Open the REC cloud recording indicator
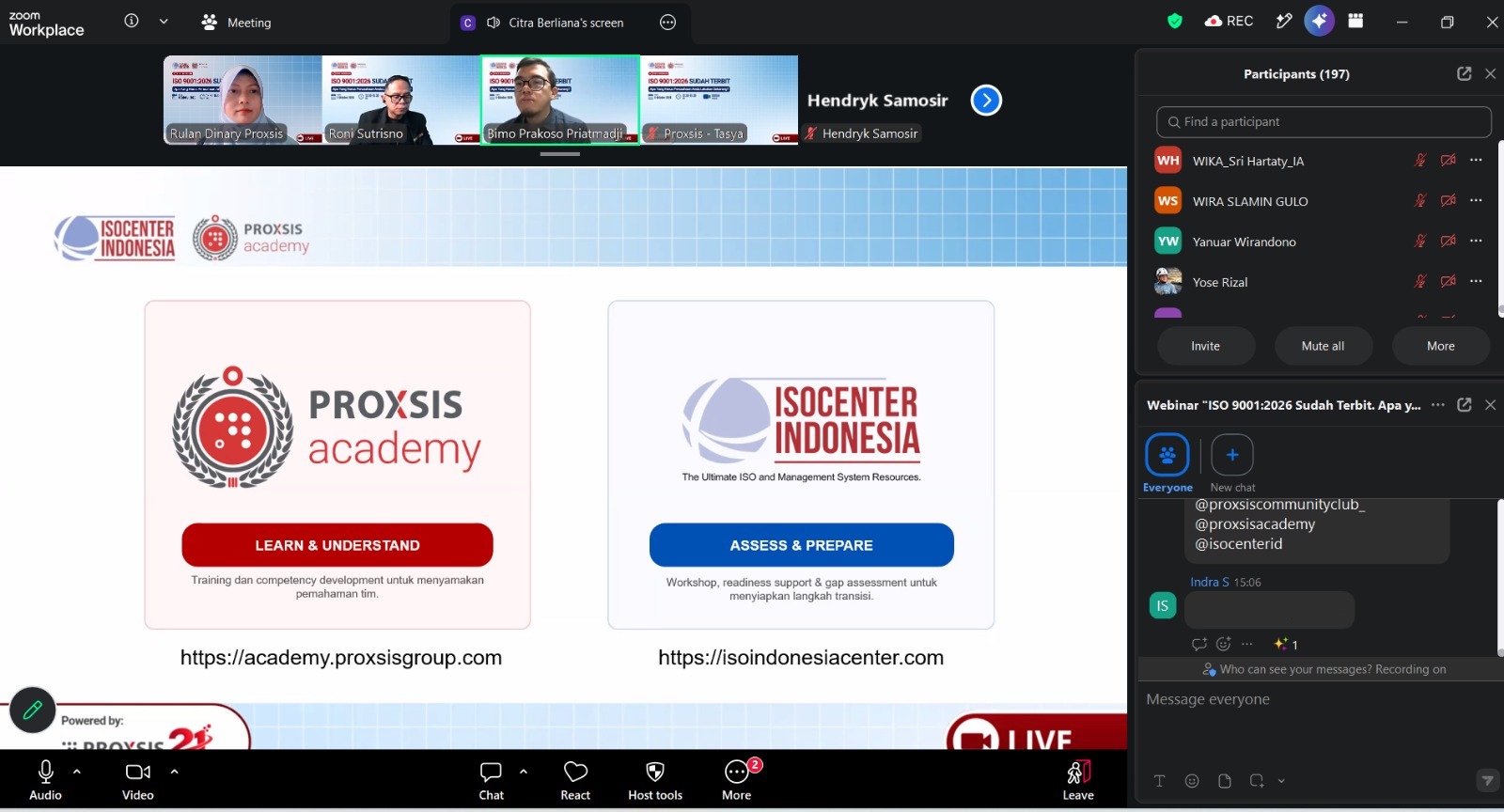 pos(1229,21)
